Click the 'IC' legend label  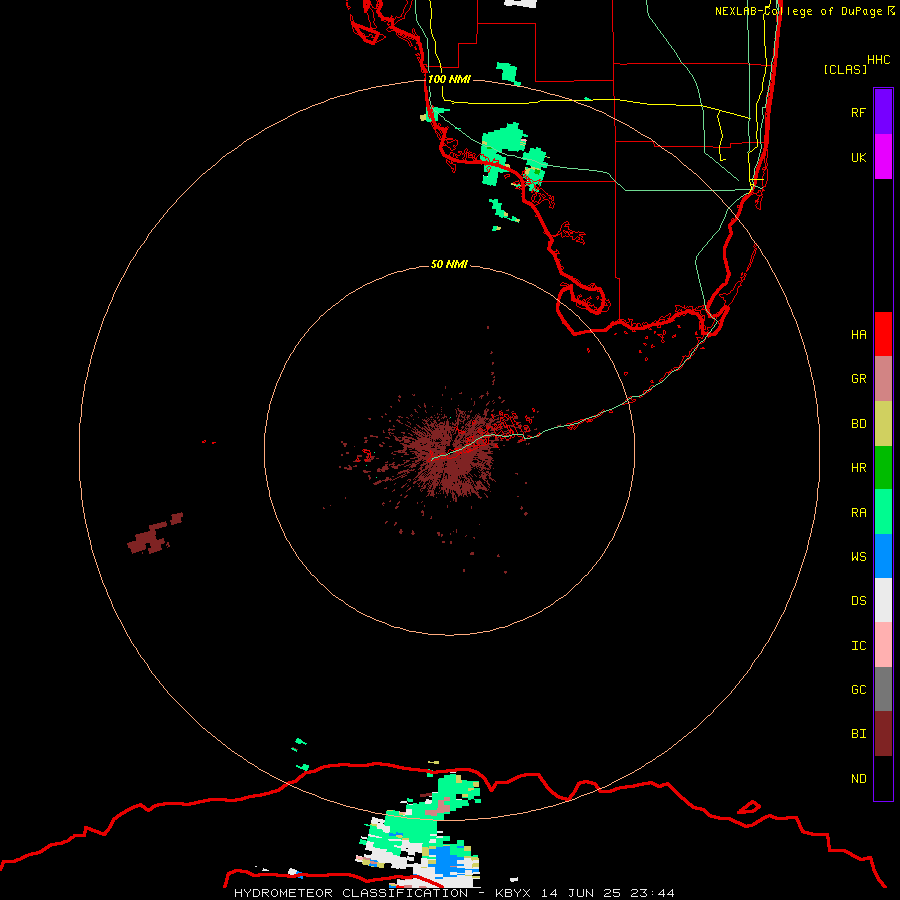(858, 646)
